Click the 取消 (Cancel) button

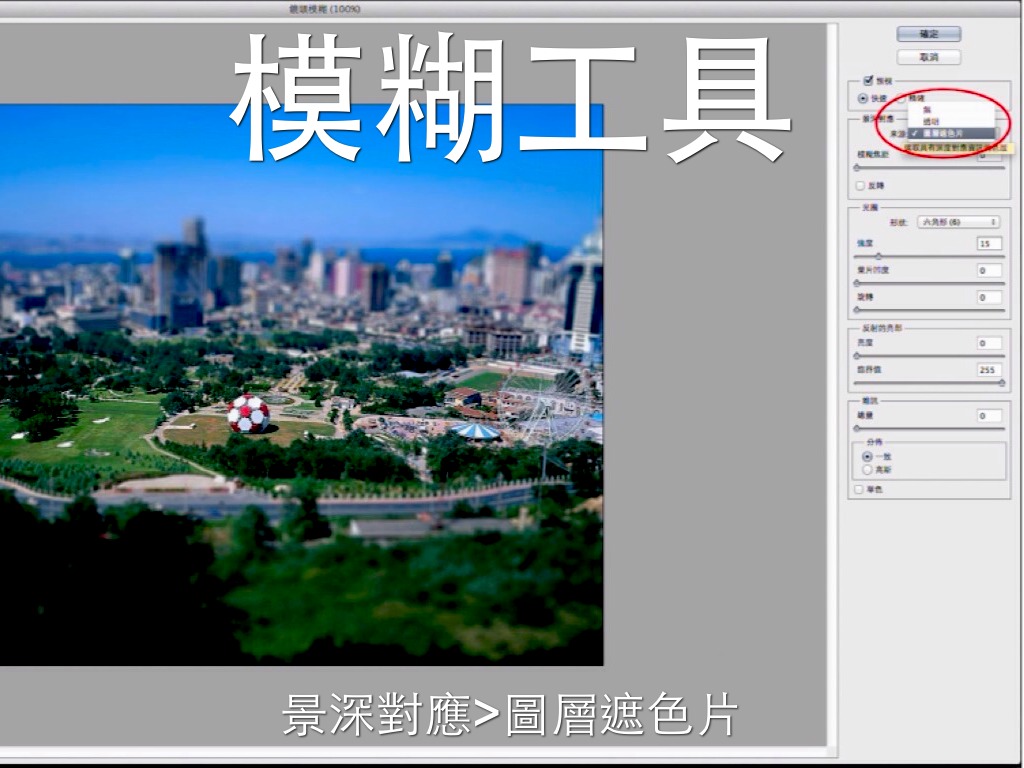(x=928, y=57)
